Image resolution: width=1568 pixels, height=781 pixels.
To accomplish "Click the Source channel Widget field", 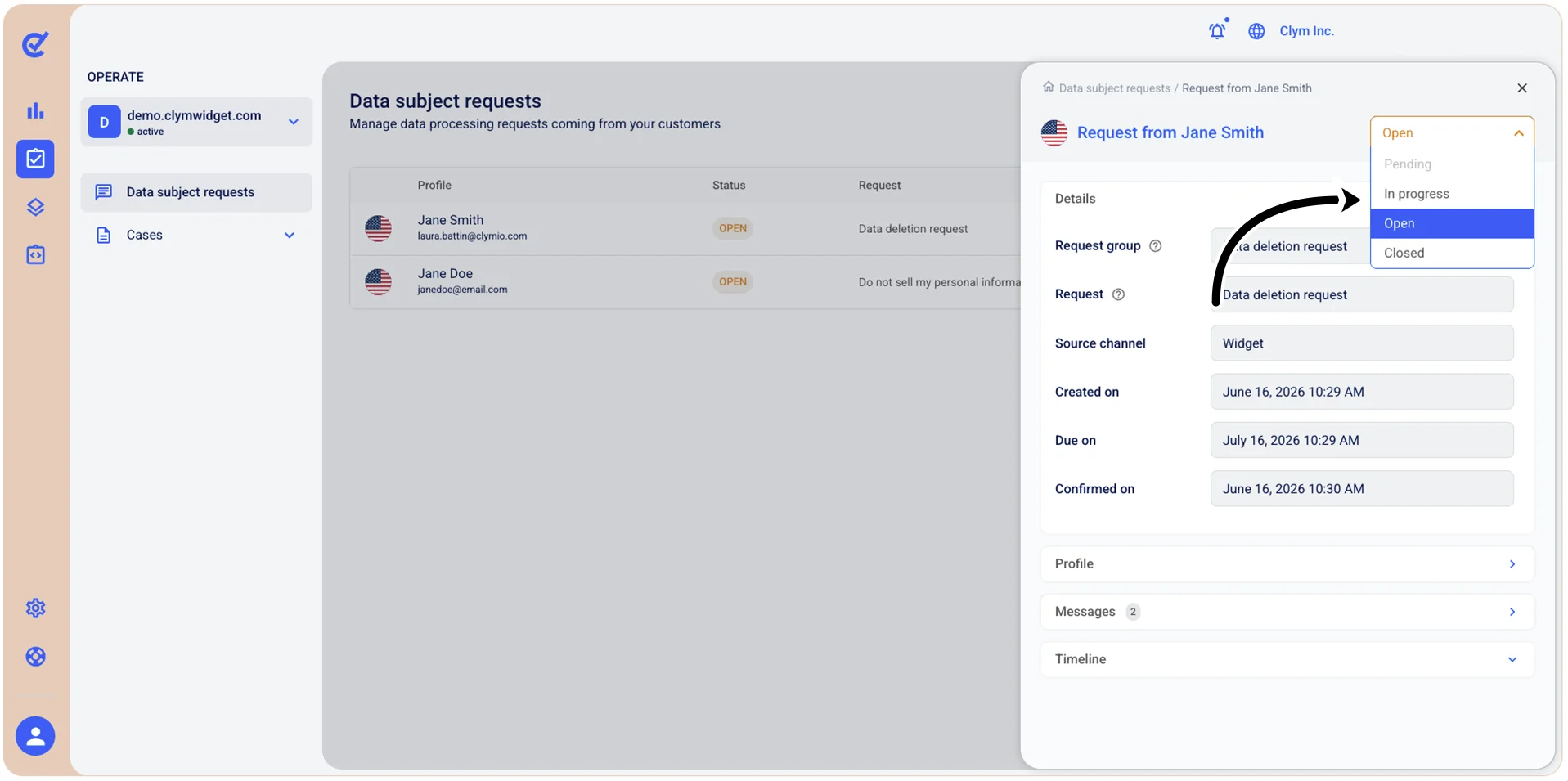I will [x=1361, y=343].
